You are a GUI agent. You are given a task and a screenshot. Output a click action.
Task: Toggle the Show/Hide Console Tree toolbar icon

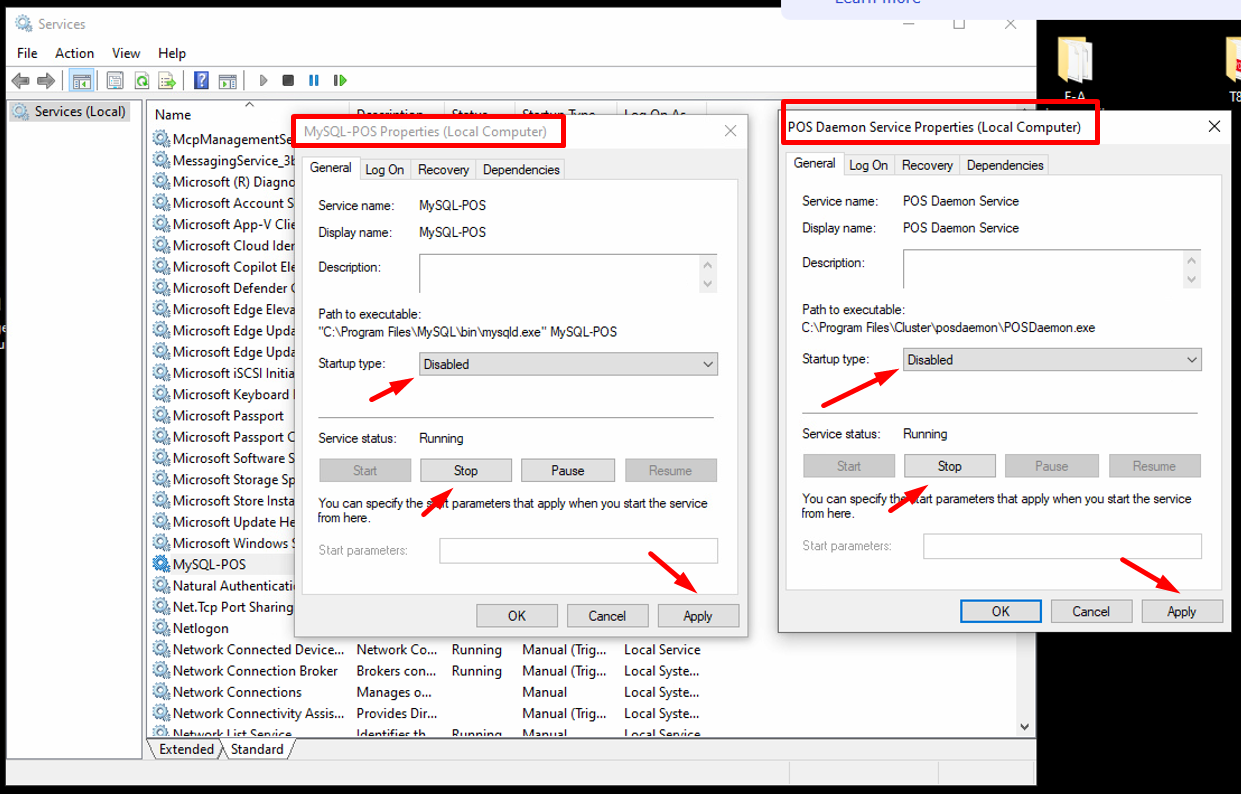[x=82, y=81]
